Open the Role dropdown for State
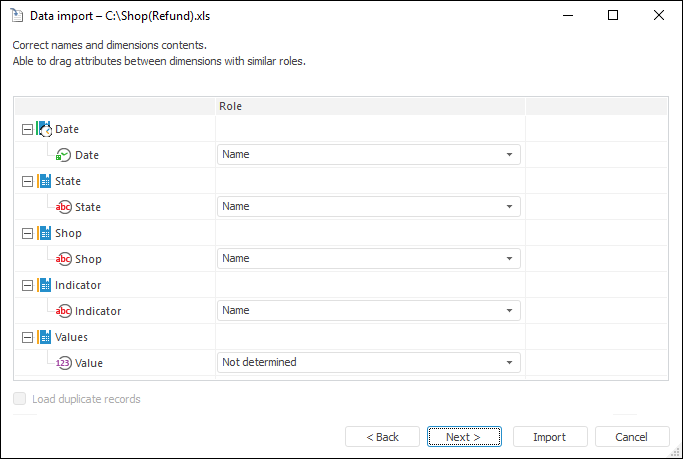Image resolution: width=683 pixels, height=459 pixels. (509, 207)
